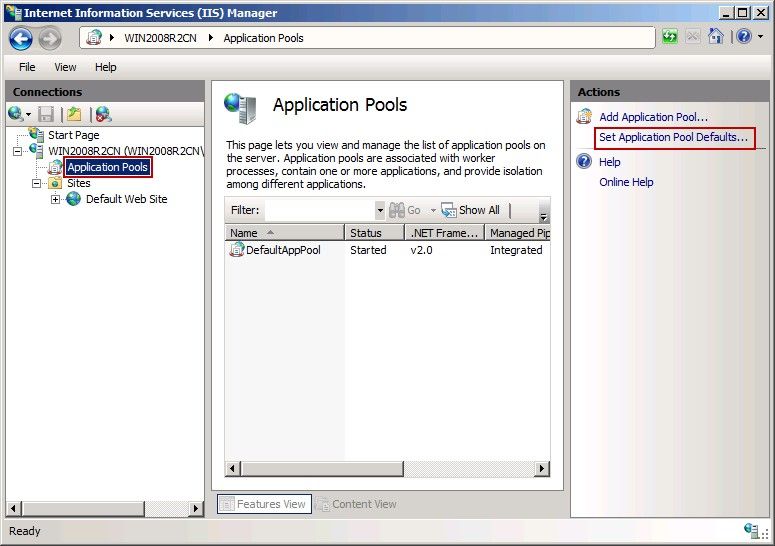Click the Delete Connection icon

tap(103, 114)
